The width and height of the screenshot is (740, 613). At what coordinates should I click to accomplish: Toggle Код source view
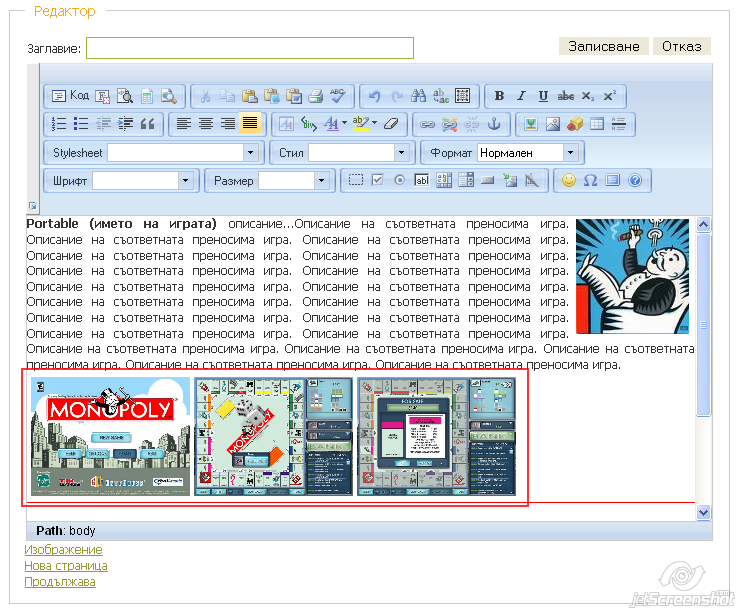70,96
